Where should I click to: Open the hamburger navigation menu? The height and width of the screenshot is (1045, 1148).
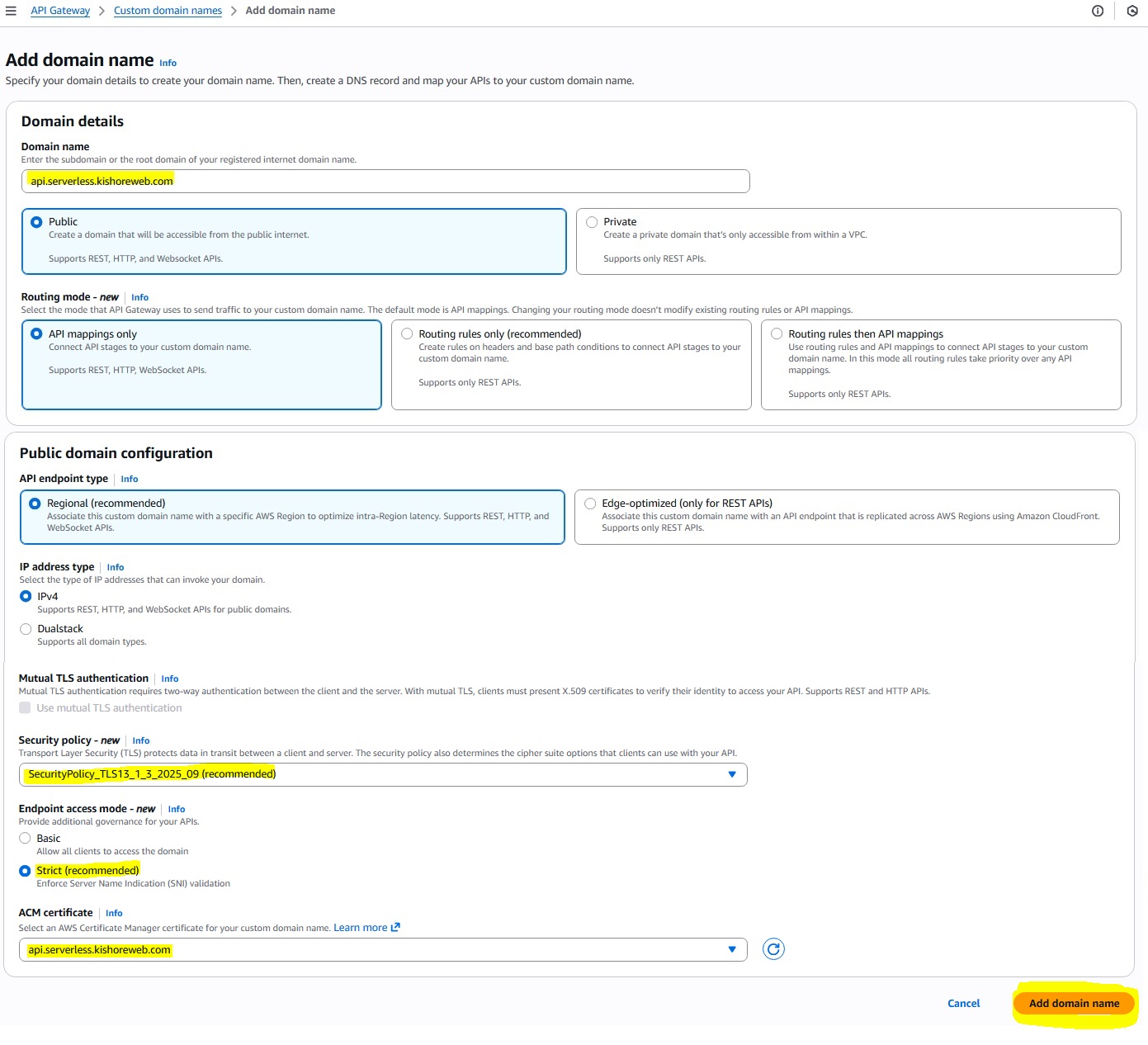click(x=11, y=11)
